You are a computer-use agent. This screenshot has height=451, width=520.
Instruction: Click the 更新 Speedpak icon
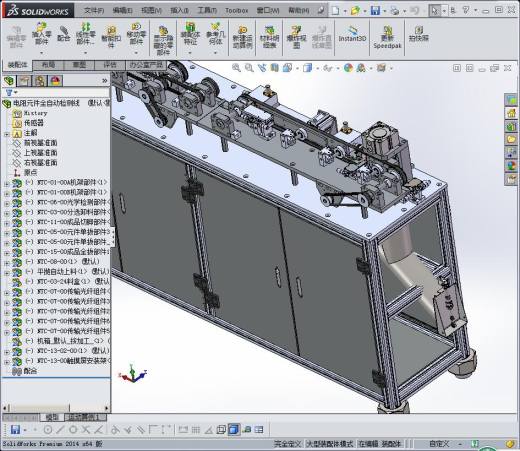[387, 37]
